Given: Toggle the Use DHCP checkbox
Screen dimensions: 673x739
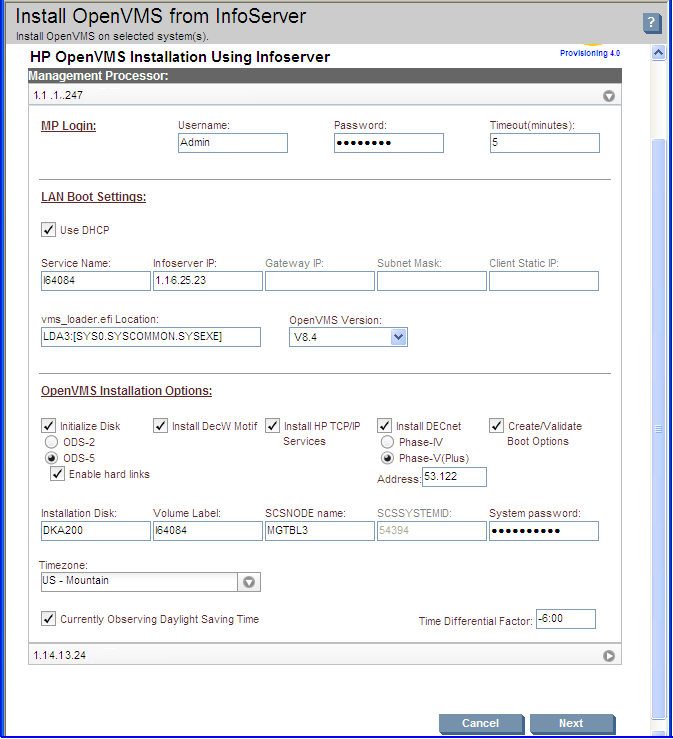Looking at the screenshot, I should (49, 230).
